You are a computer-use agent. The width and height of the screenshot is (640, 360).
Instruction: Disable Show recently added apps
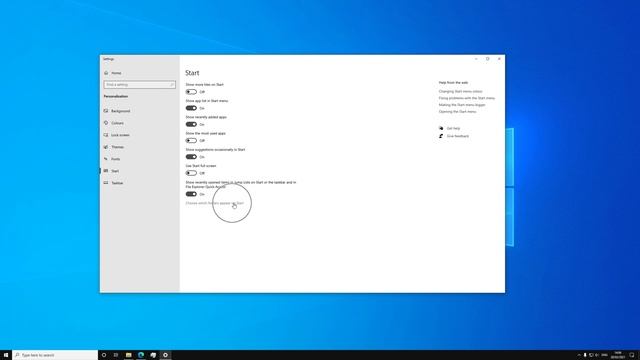tap(191, 124)
